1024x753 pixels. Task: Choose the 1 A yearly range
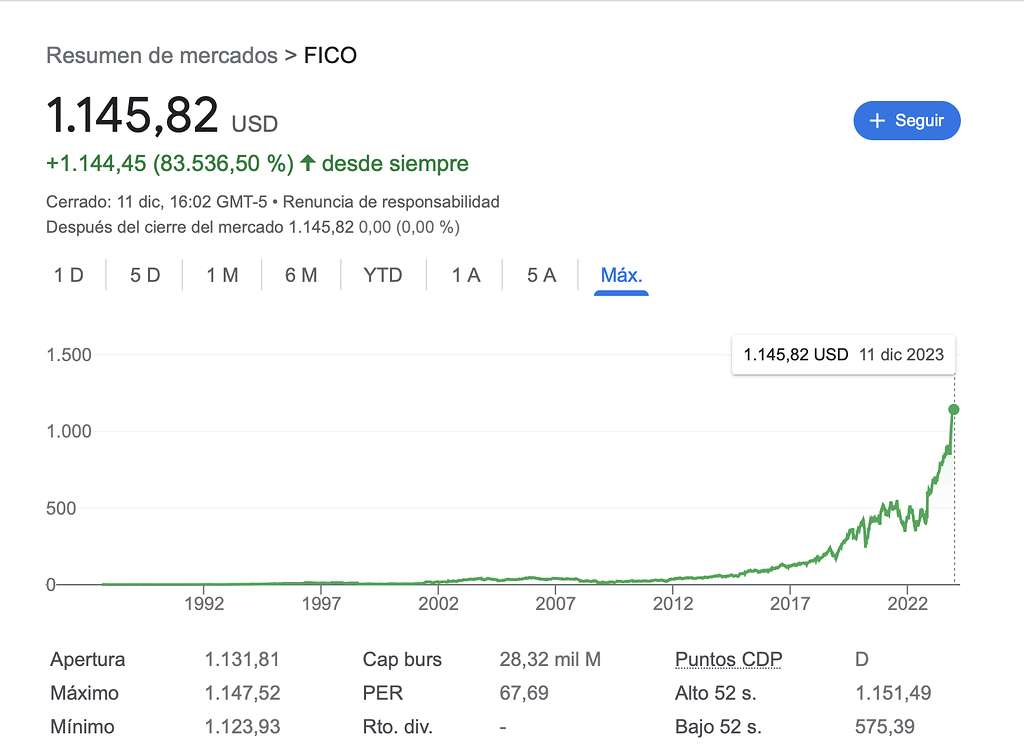click(465, 274)
